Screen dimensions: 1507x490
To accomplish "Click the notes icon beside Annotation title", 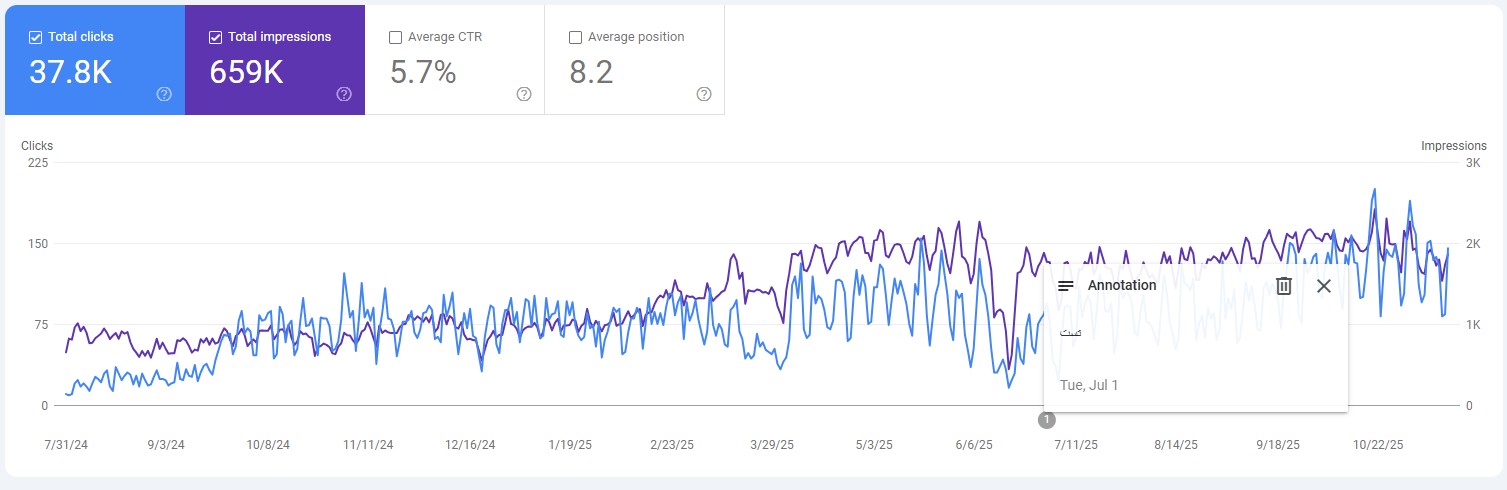I will (x=1066, y=286).
